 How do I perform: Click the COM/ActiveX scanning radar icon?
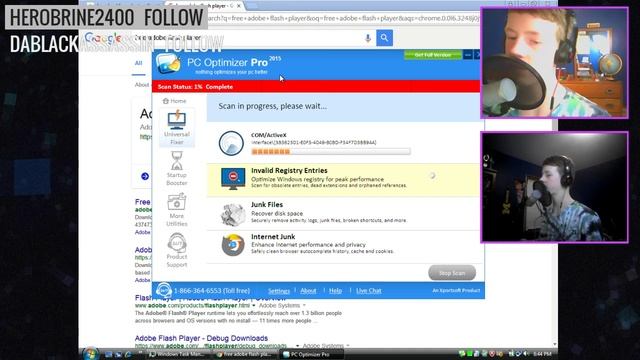tap(231, 143)
